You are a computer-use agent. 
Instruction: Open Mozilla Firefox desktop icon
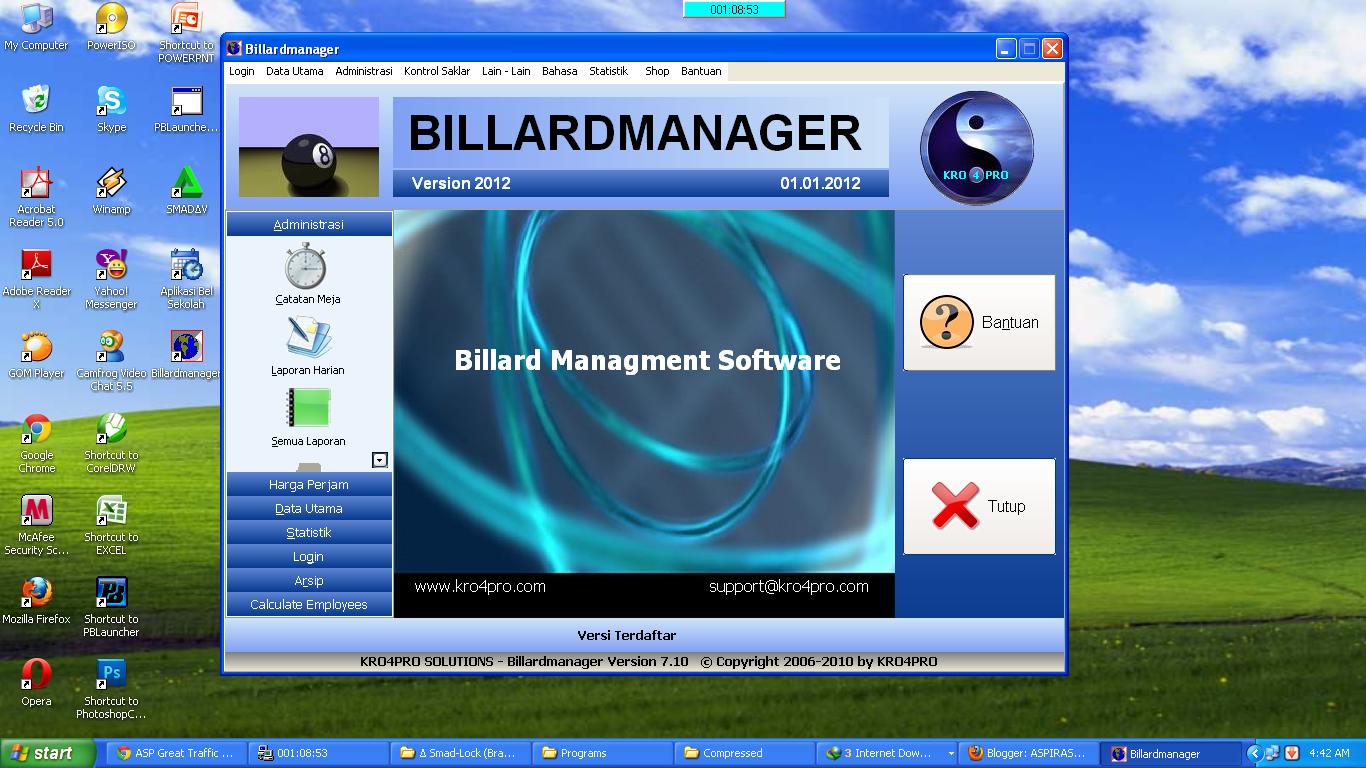coord(36,601)
